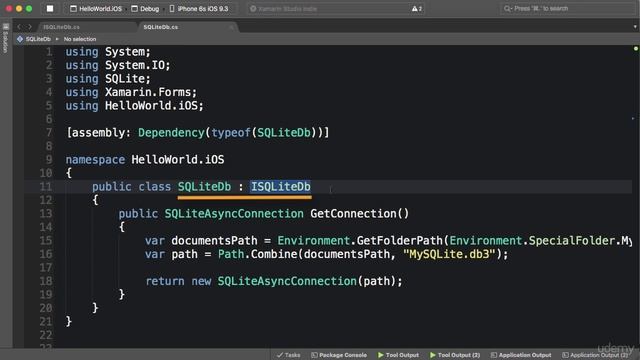Click the warnings indicator showing 2
This screenshot has height=360, width=640.
click(x=417, y=9)
